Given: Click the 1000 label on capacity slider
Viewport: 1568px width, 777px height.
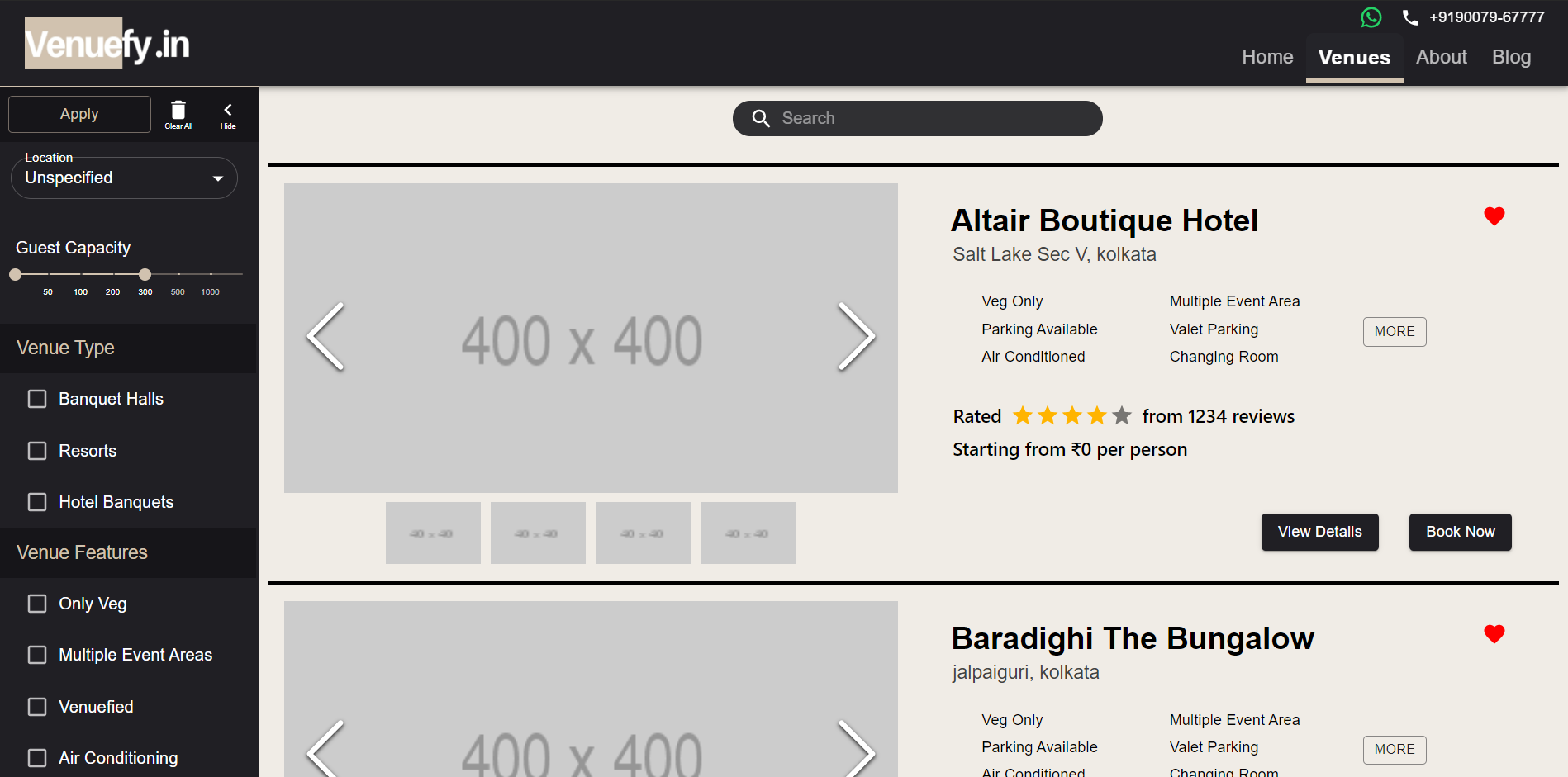Looking at the screenshot, I should pyautogui.click(x=211, y=292).
